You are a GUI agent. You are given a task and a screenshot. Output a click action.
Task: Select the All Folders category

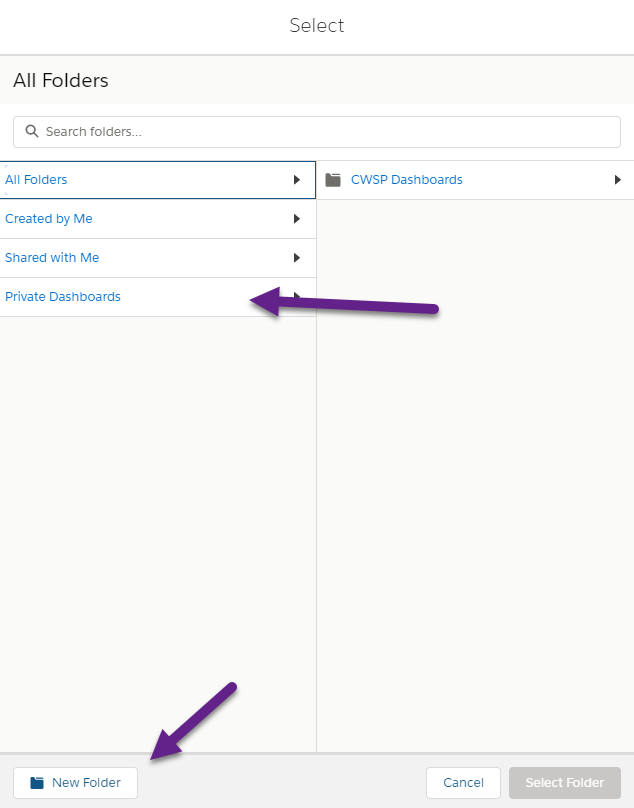click(158, 180)
